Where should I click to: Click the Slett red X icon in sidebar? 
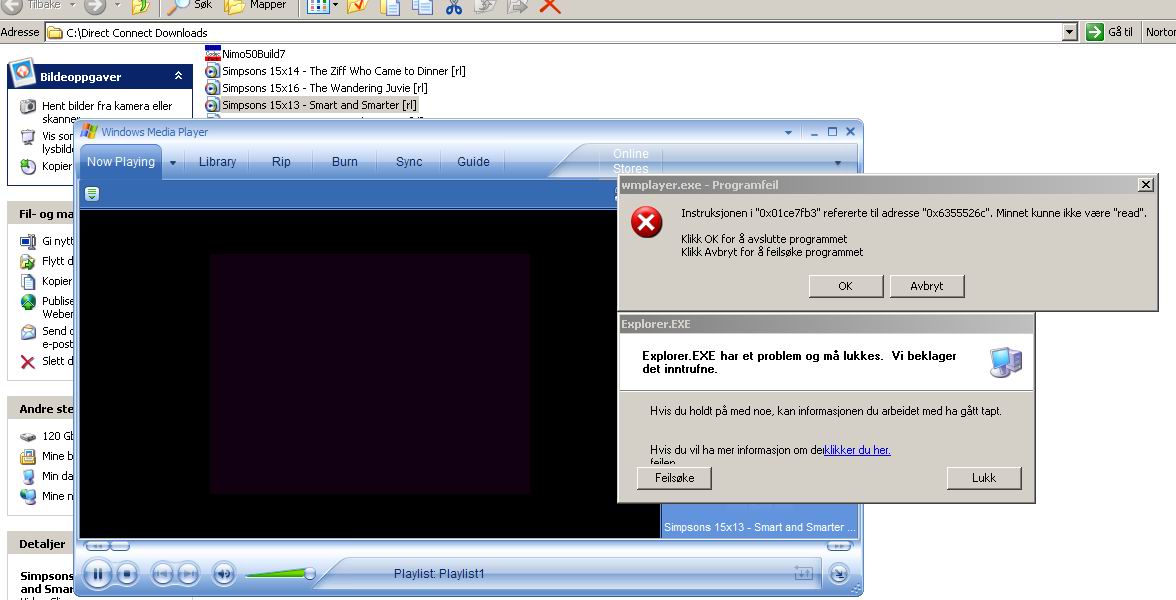28,362
